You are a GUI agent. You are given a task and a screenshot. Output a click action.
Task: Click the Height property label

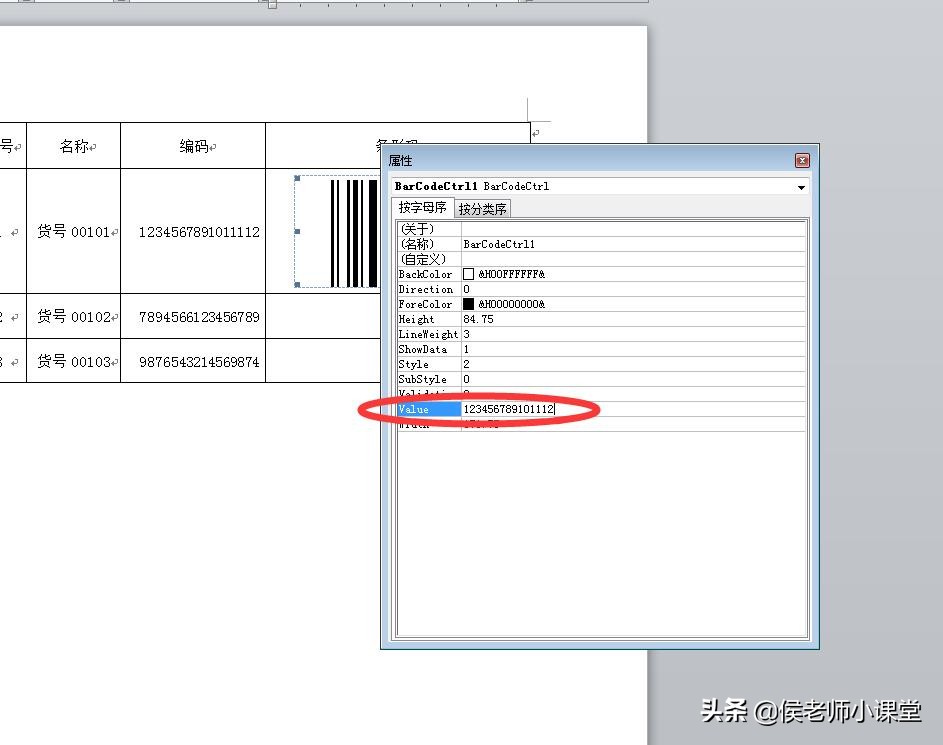click(x=416, y=319)
